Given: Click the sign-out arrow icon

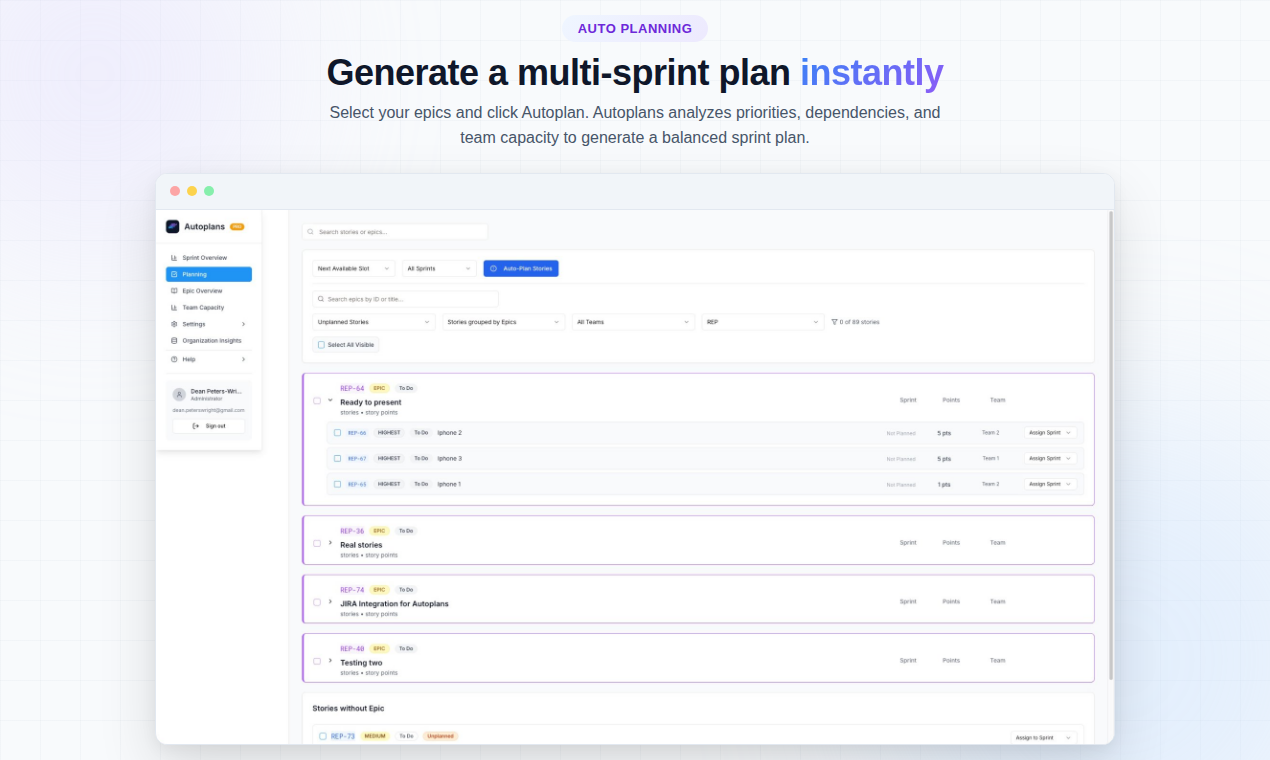Looking at the screenshot, I should (196, 426).
